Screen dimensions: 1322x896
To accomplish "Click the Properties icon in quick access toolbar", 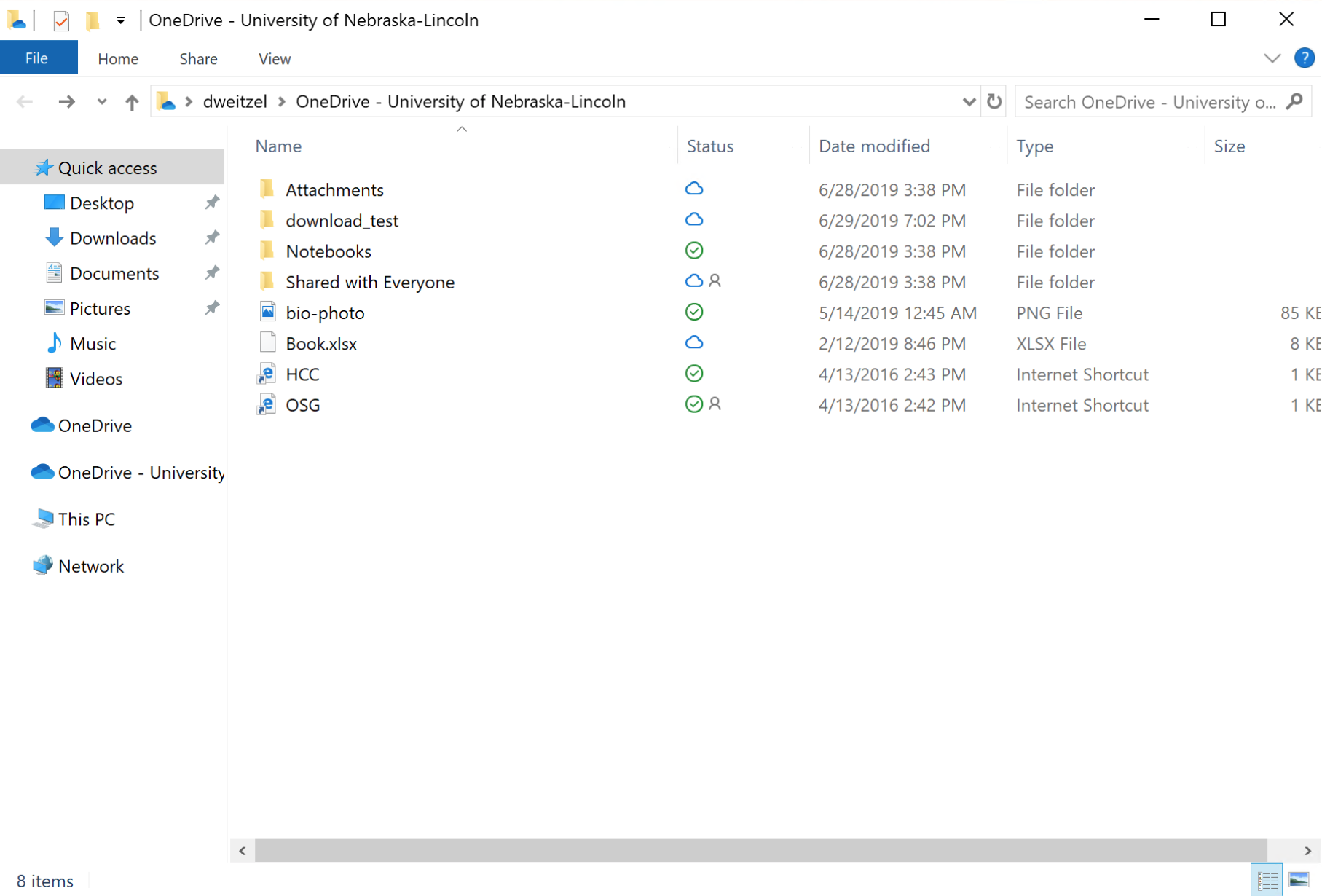I will coord(61,20).
